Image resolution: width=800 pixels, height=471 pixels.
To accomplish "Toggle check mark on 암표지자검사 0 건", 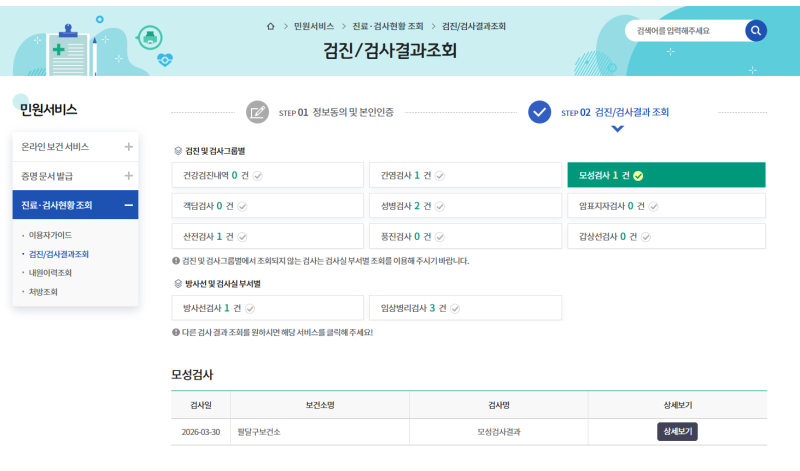I will coord(653,207).
